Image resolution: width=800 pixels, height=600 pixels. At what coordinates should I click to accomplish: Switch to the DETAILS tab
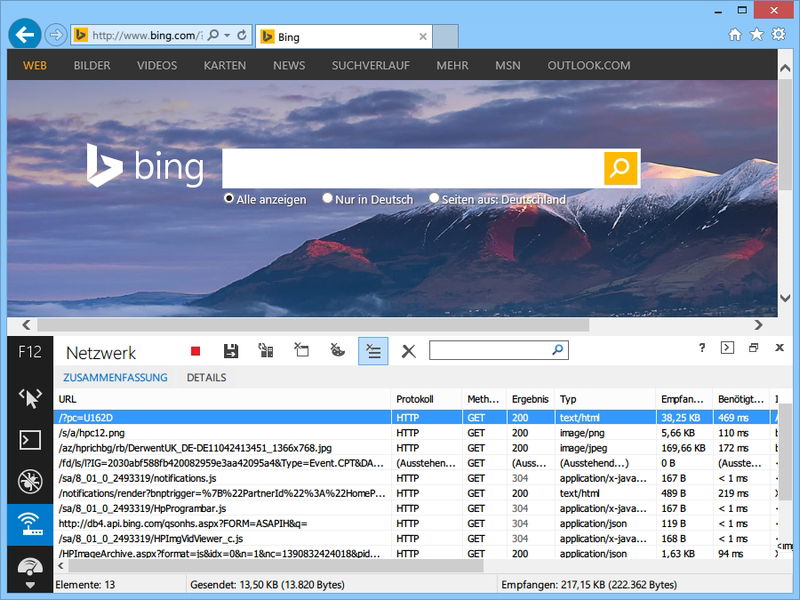pos(206,378)
